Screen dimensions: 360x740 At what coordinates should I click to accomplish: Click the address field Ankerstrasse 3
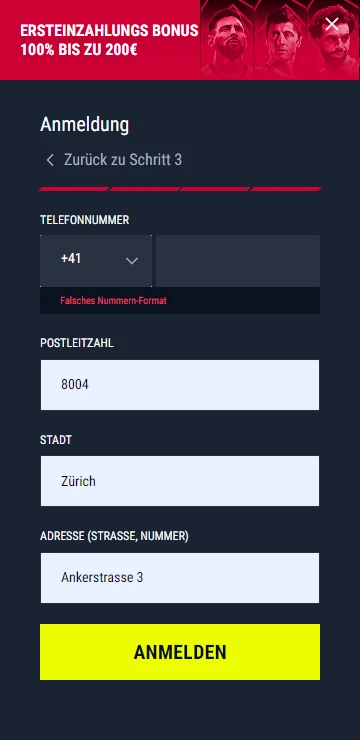click(180, 578)
